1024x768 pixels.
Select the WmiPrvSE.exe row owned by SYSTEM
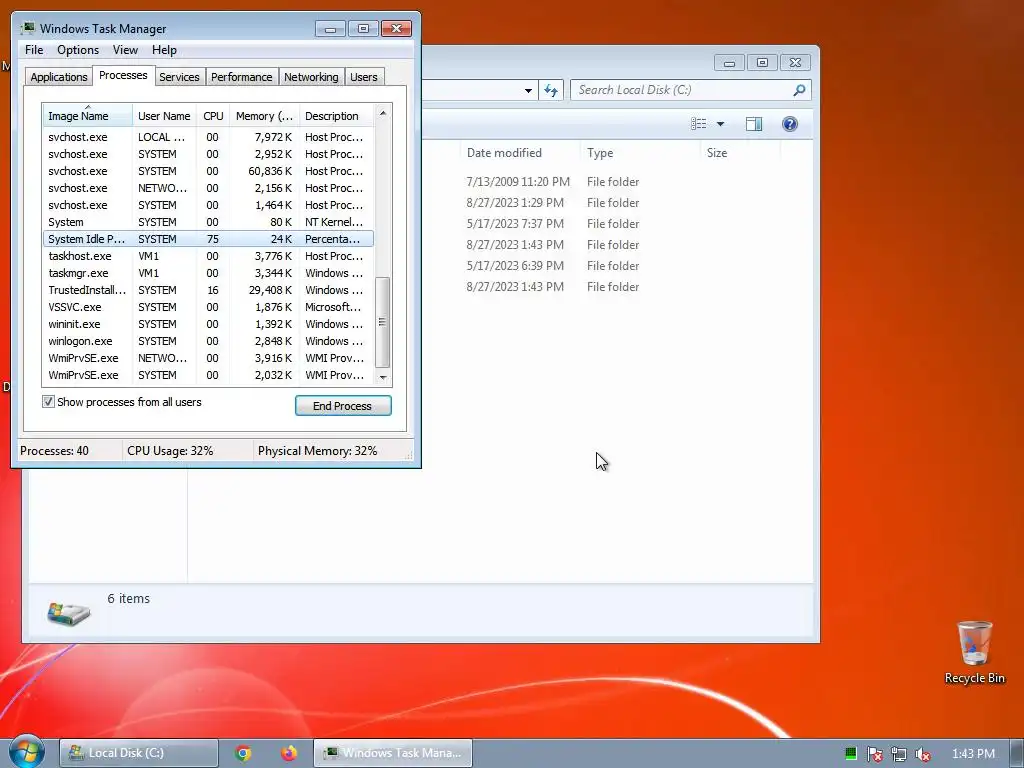(208, 375)
